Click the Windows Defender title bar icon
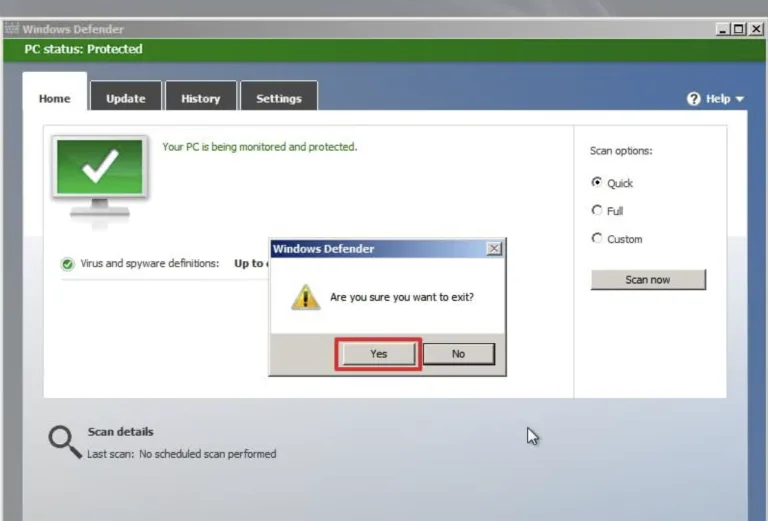Image resolution: width=768 pixels, height=521 pixels. (12, 29)
